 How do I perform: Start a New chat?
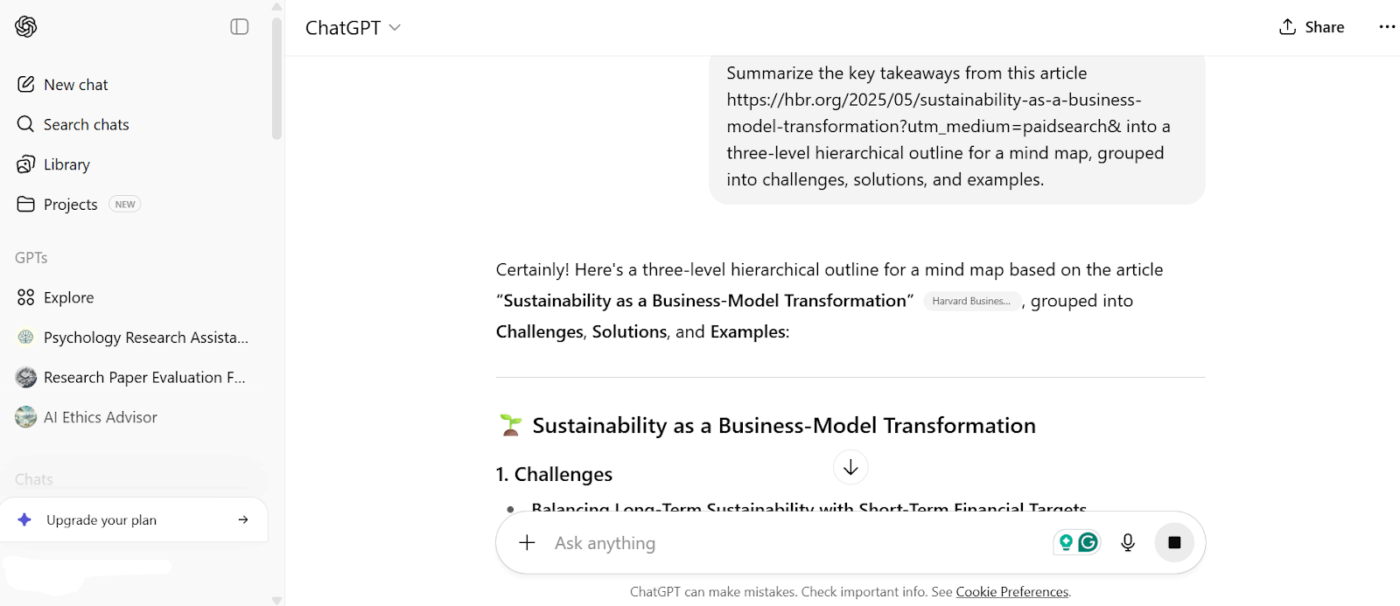coord(75,85)
